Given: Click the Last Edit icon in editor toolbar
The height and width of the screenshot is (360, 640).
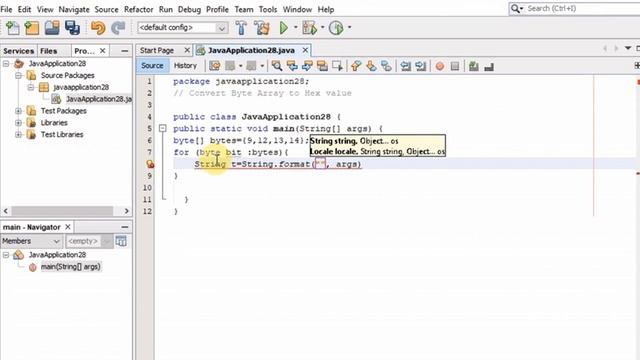Looking at the screenshot, I should pyautogui.click(x=215, y=66).
